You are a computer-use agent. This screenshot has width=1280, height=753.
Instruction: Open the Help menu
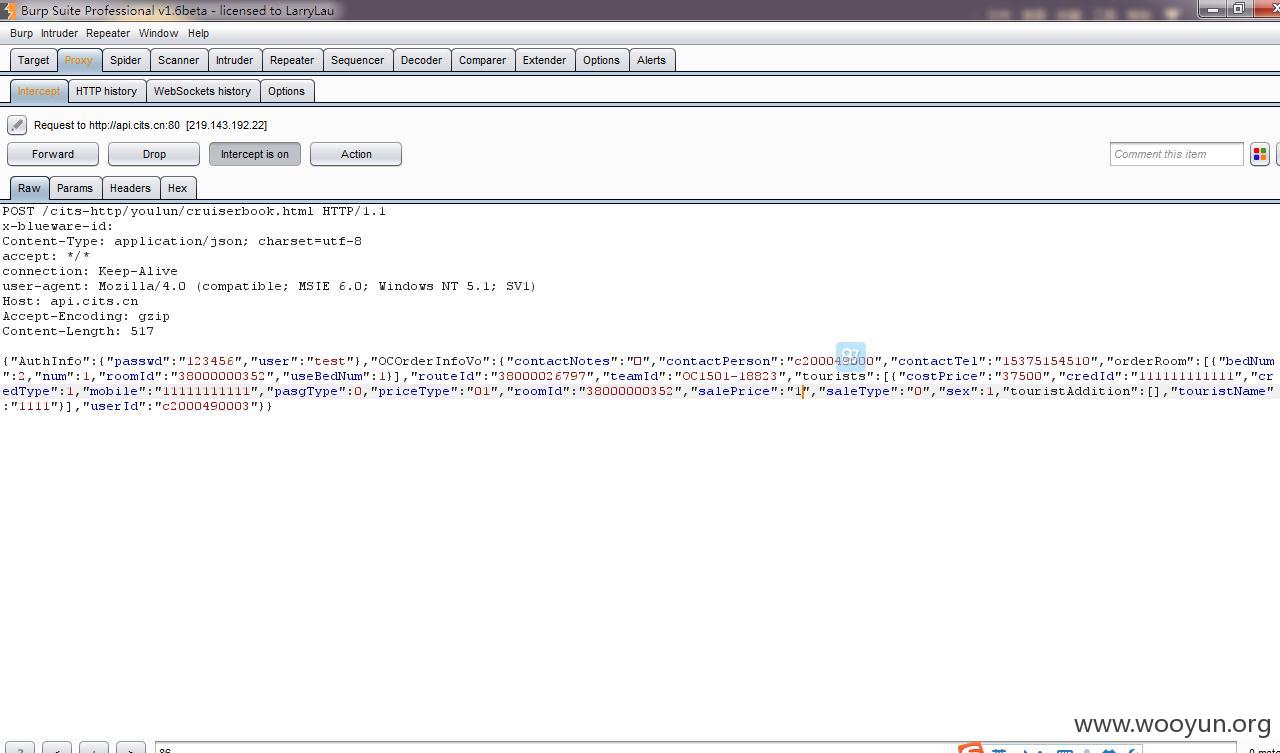198,33
